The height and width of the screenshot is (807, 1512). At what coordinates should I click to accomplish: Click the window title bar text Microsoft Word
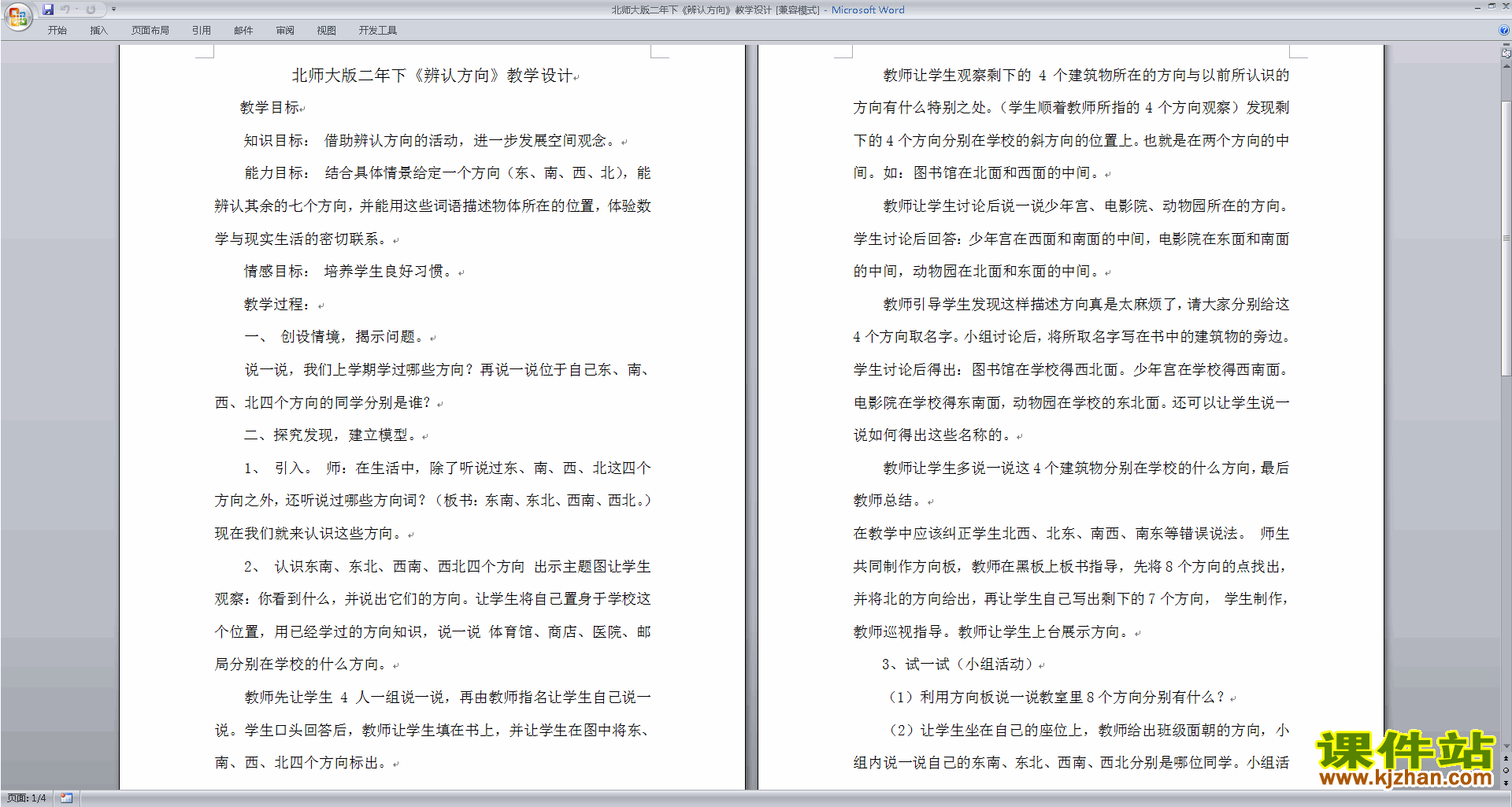tap(868, 10)
